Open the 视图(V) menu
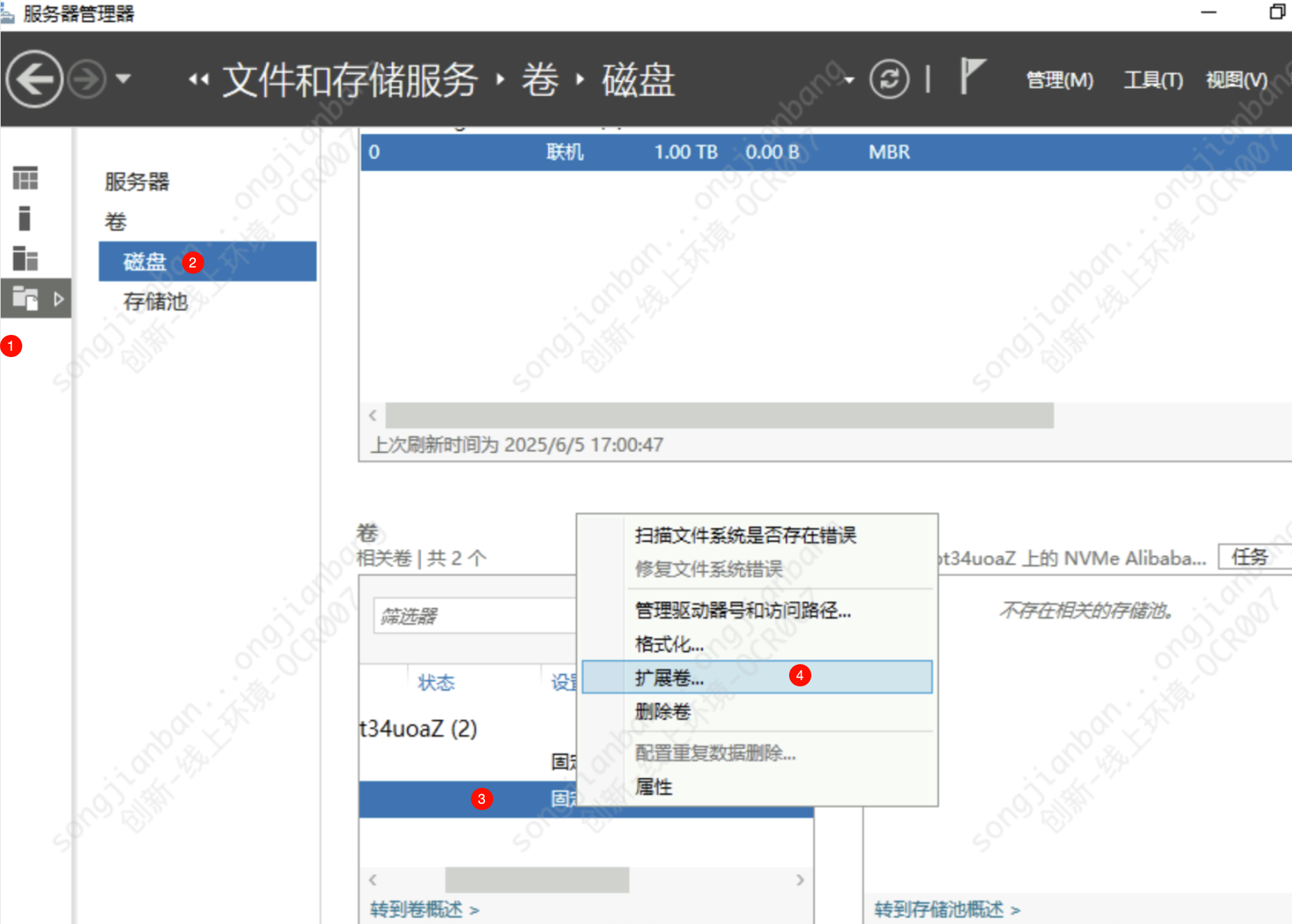This screenshot has width=1292, height=924. [1236, 80]
